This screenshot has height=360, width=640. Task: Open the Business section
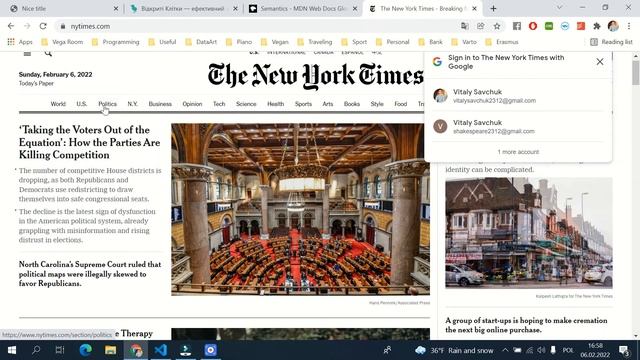(x=160, y=104)
